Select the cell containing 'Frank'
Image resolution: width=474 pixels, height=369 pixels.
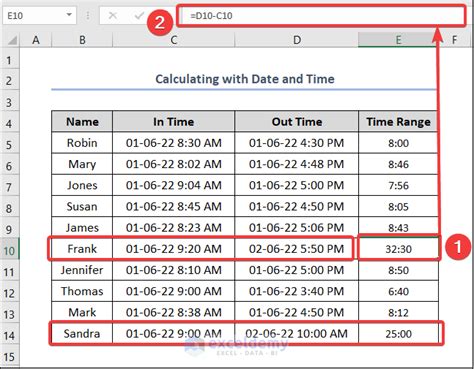[82, 249]
